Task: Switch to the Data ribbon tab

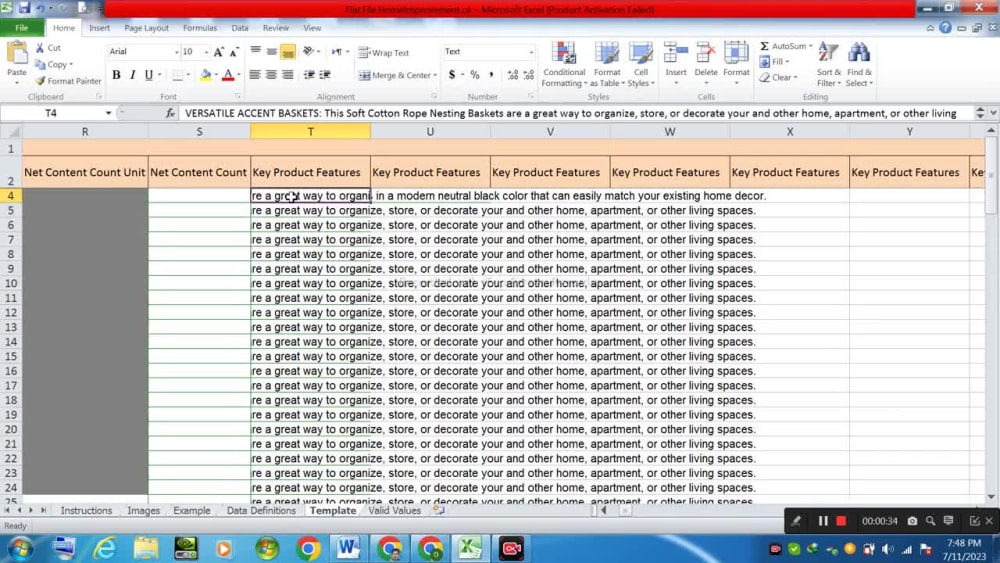Action: click(240, 28)
